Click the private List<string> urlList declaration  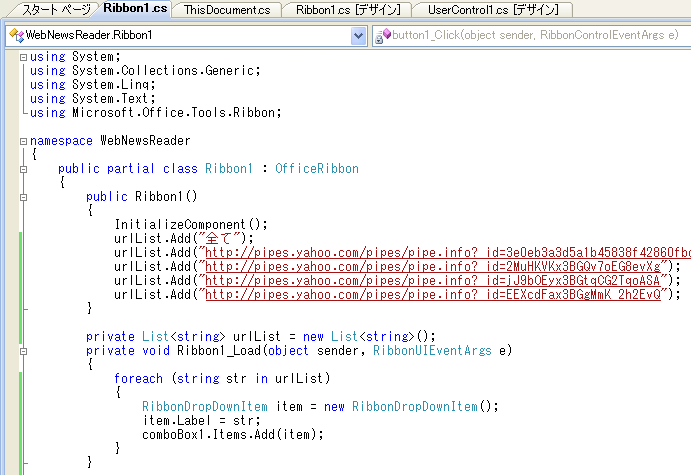coord(261,337)
